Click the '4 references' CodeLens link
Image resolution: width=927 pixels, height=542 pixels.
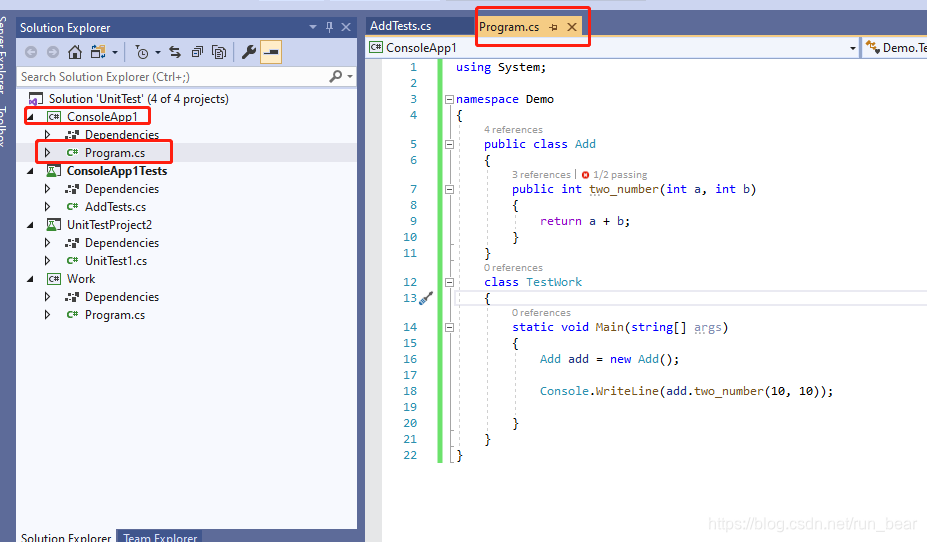513,129
